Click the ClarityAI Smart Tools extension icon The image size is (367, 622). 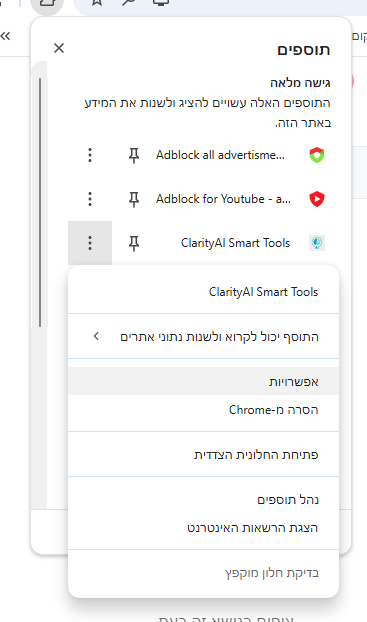(317, 243)
